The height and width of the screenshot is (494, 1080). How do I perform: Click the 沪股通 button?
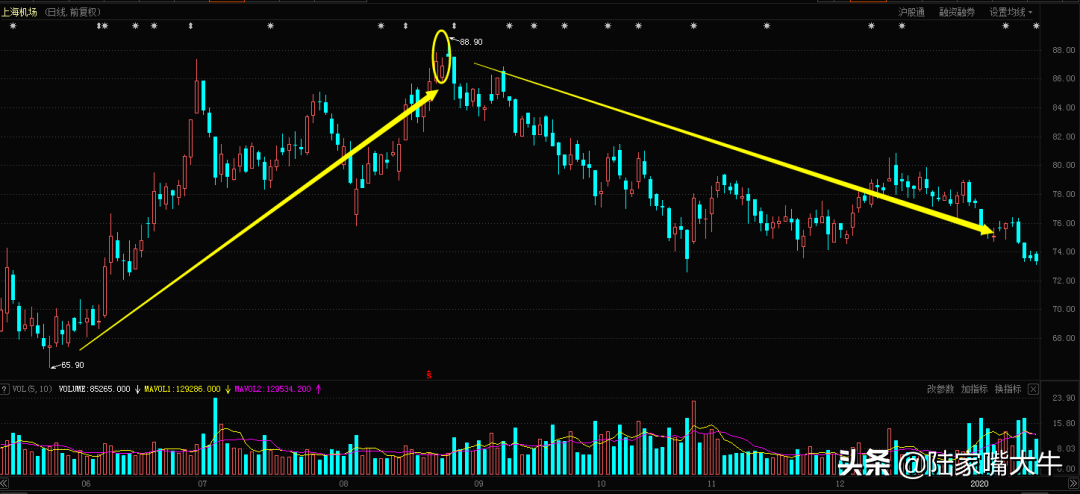pyautogui.click(x=911, y=12)
